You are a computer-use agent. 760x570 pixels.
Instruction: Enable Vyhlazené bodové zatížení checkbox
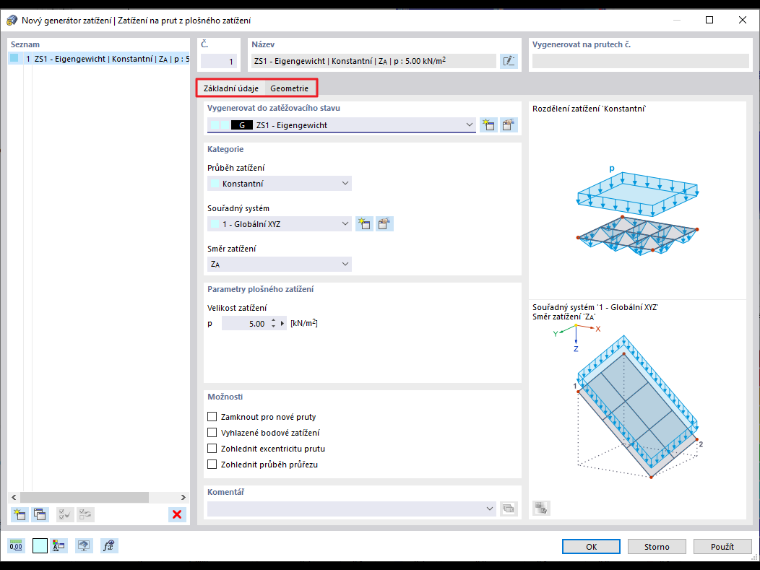pyautogui.click(x=212, y=432)
